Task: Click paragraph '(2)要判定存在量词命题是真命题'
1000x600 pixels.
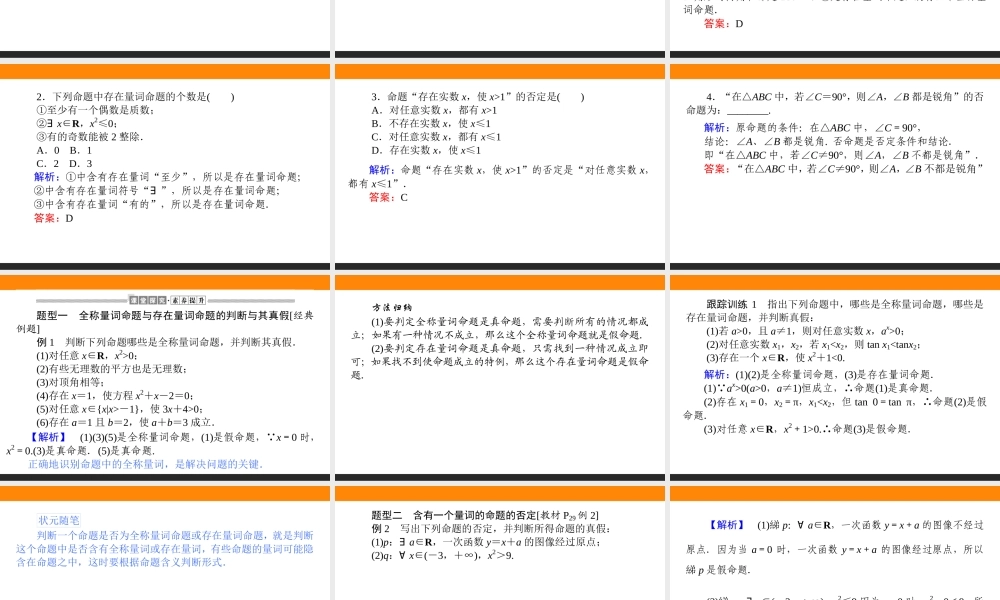Action: (x=500, y=362)
